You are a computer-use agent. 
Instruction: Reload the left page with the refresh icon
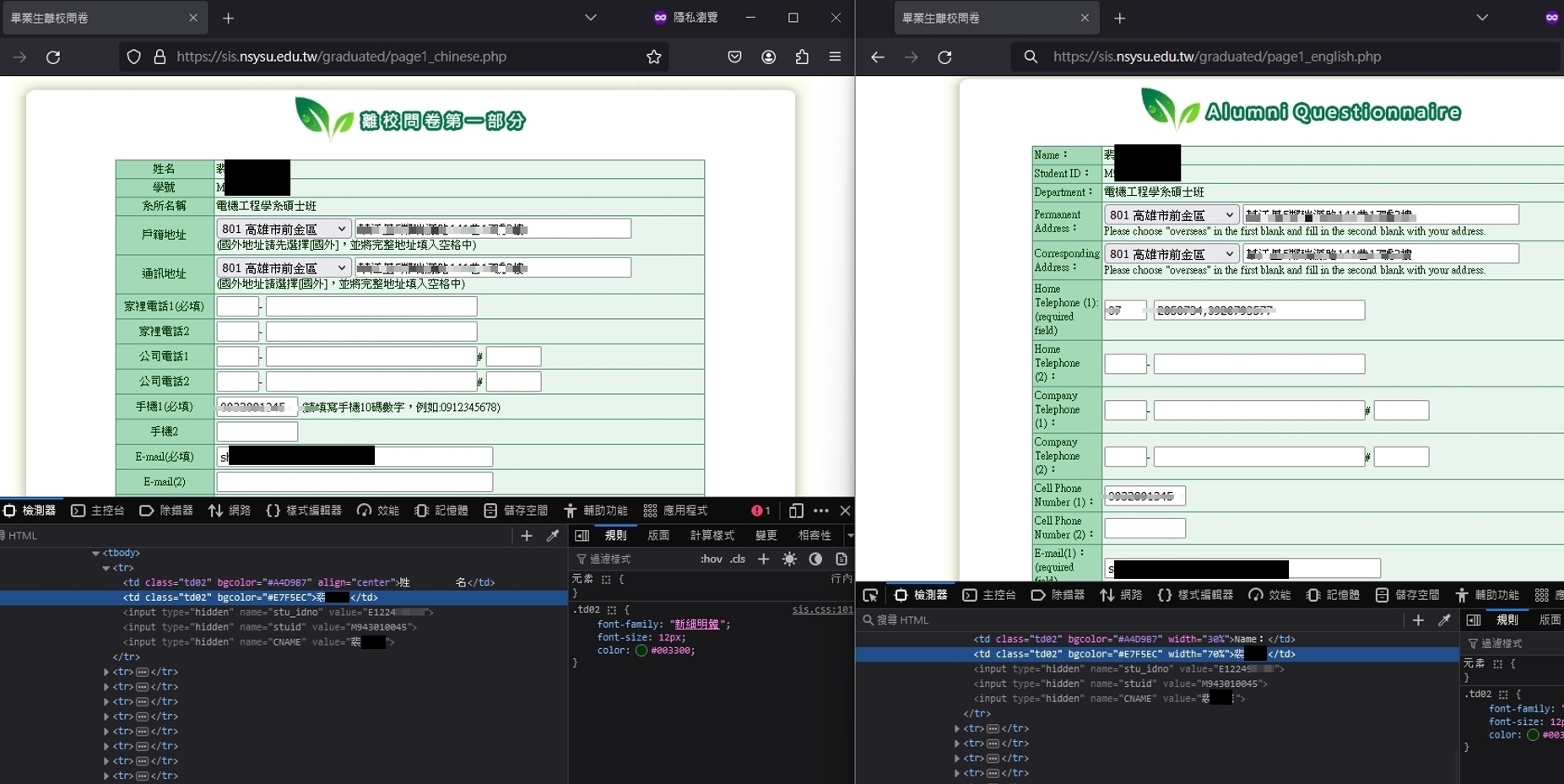click(x=53, y=57)
